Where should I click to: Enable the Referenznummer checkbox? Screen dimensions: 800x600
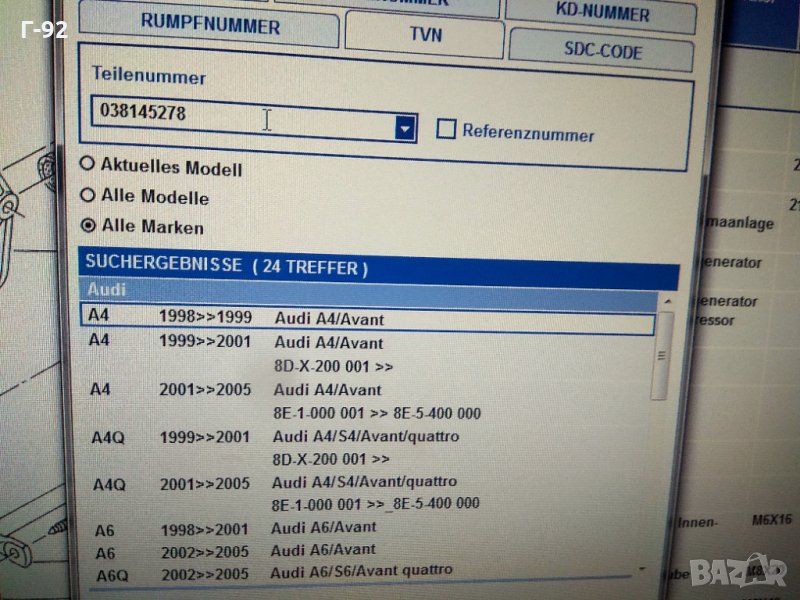447,130
